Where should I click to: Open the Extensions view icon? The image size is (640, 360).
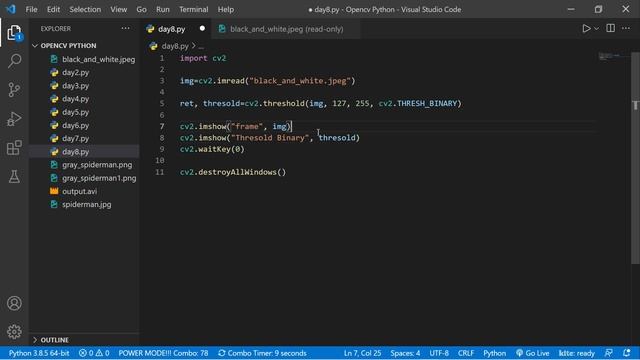click(x=14, y=148)
